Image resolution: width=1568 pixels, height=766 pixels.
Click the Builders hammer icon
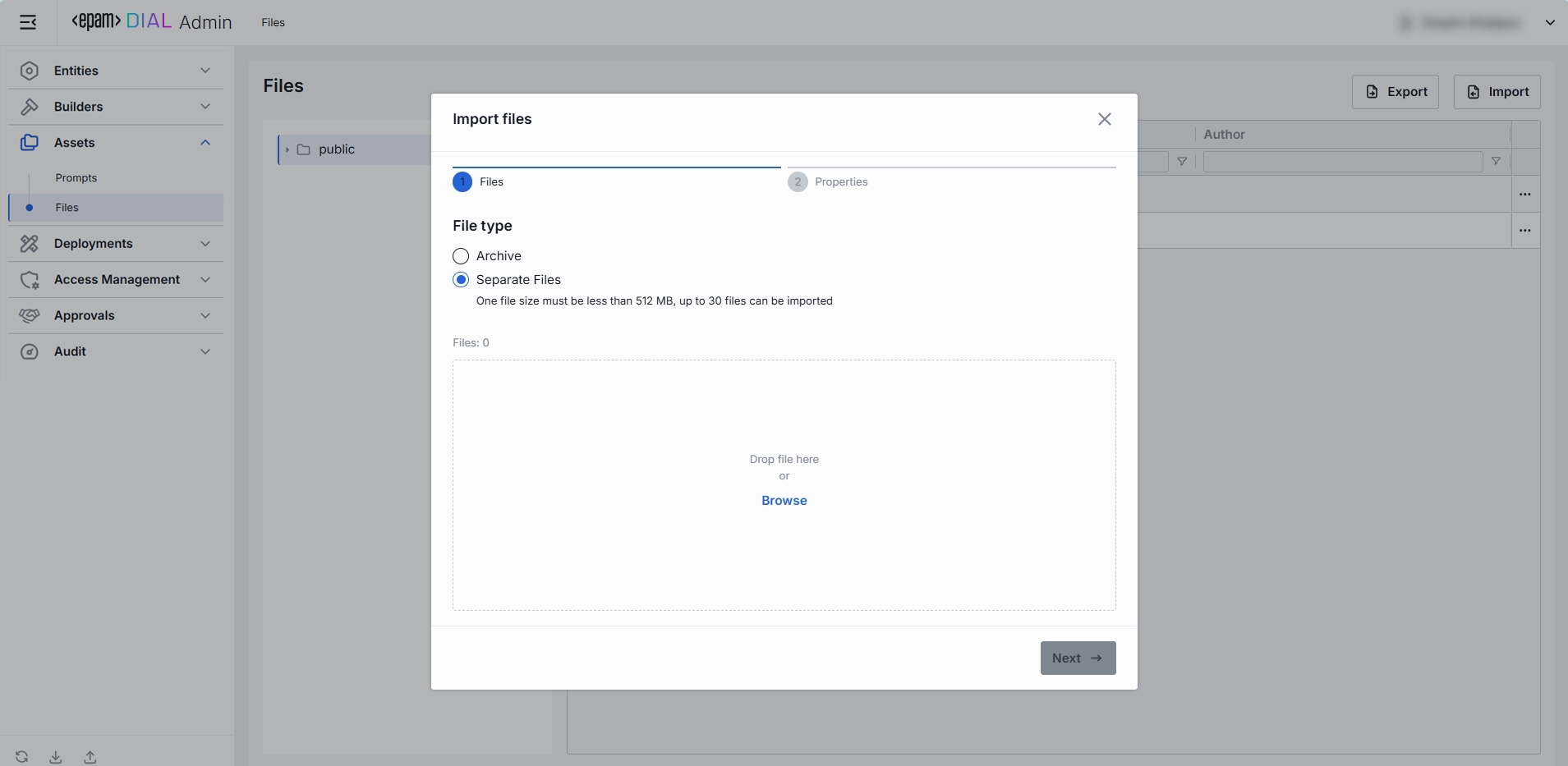pyautogui.click(x=30, y=107)
